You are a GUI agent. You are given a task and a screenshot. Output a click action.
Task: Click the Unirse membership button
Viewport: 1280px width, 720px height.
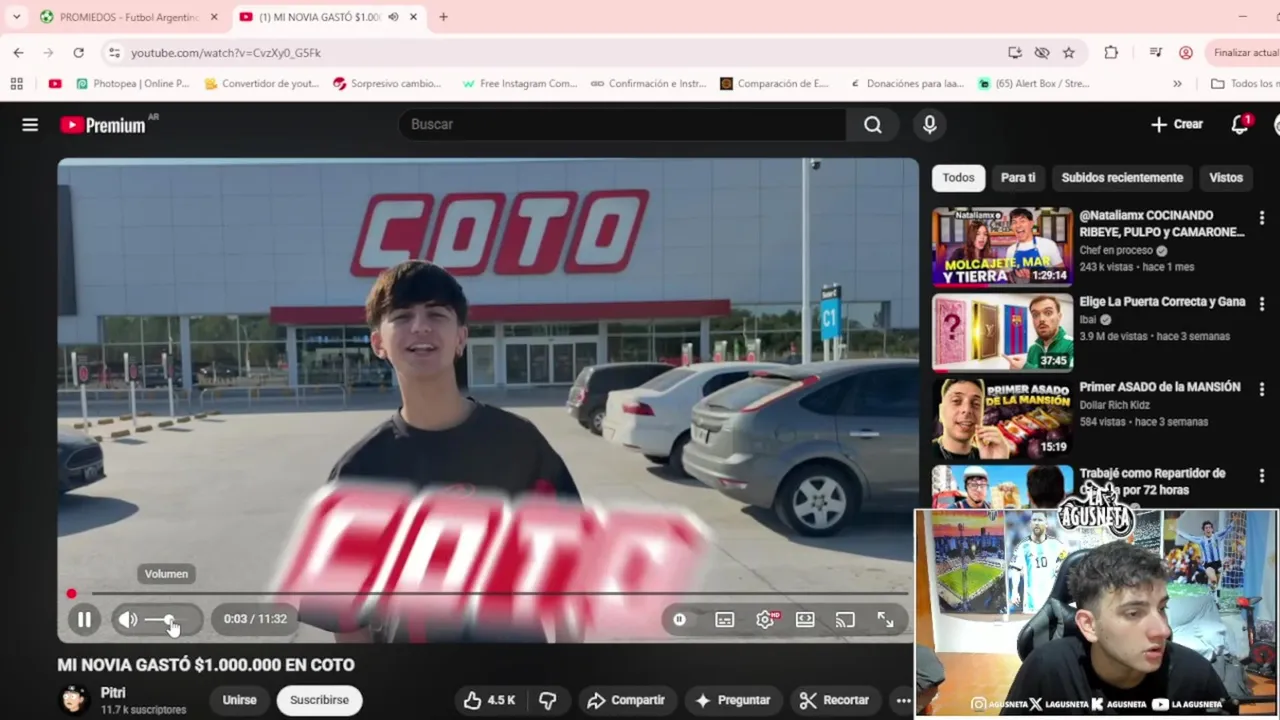point(239,700)
